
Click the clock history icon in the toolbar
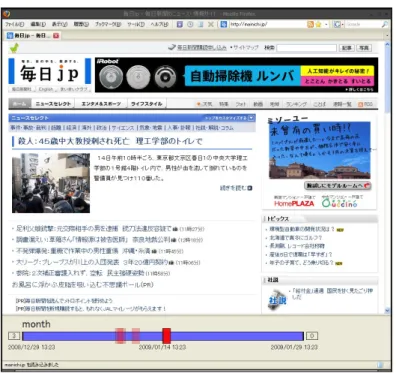[x=190, y=24]
